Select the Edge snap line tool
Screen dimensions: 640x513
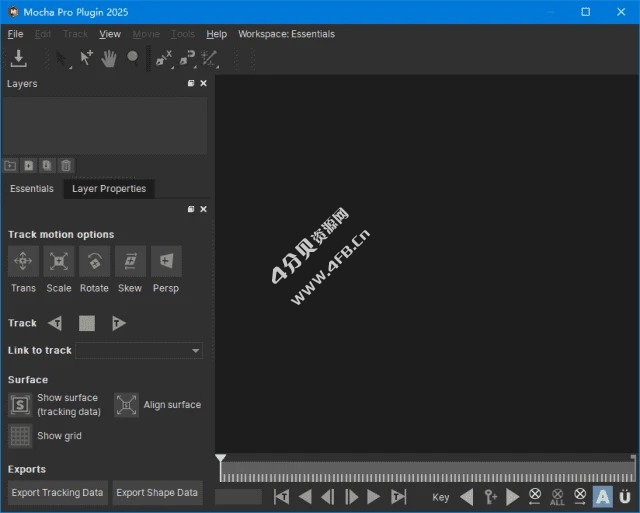click(x=209, y=58)
